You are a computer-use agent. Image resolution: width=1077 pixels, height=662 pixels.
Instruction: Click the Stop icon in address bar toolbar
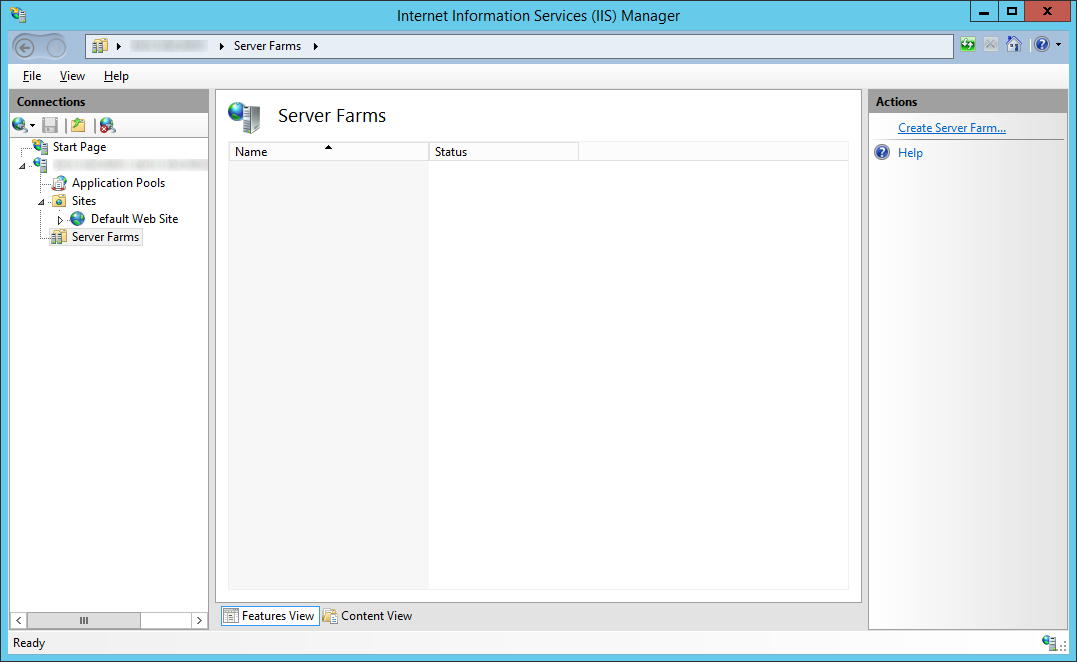(x=990, y=45)
